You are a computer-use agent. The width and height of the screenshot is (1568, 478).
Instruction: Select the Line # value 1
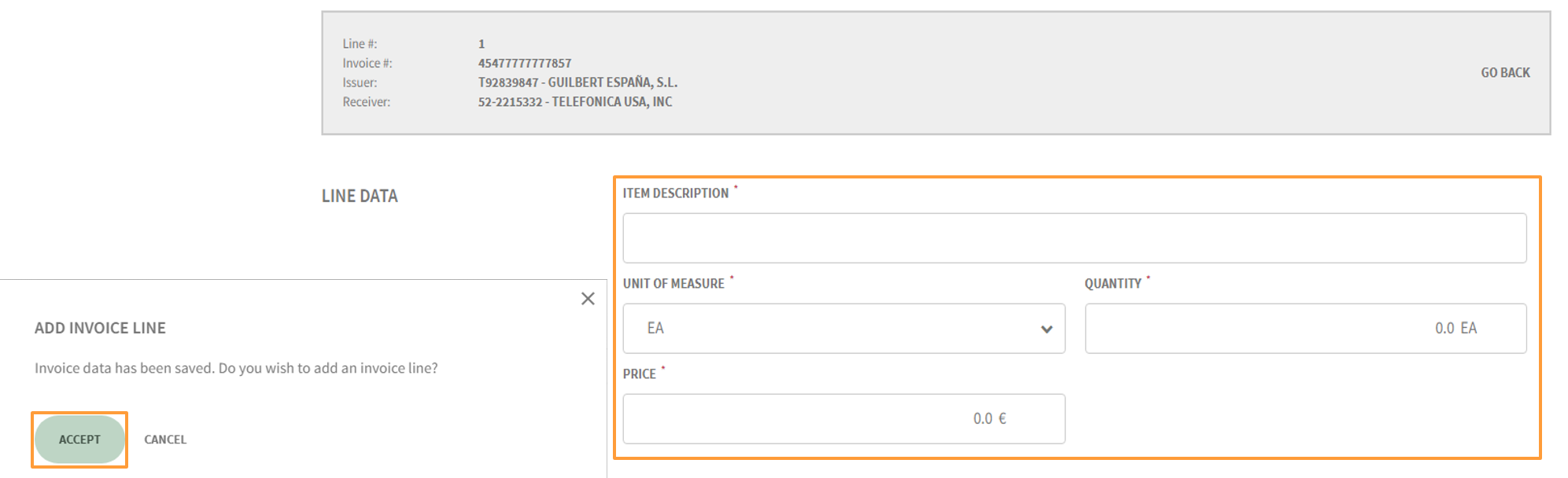click(480, 44)
